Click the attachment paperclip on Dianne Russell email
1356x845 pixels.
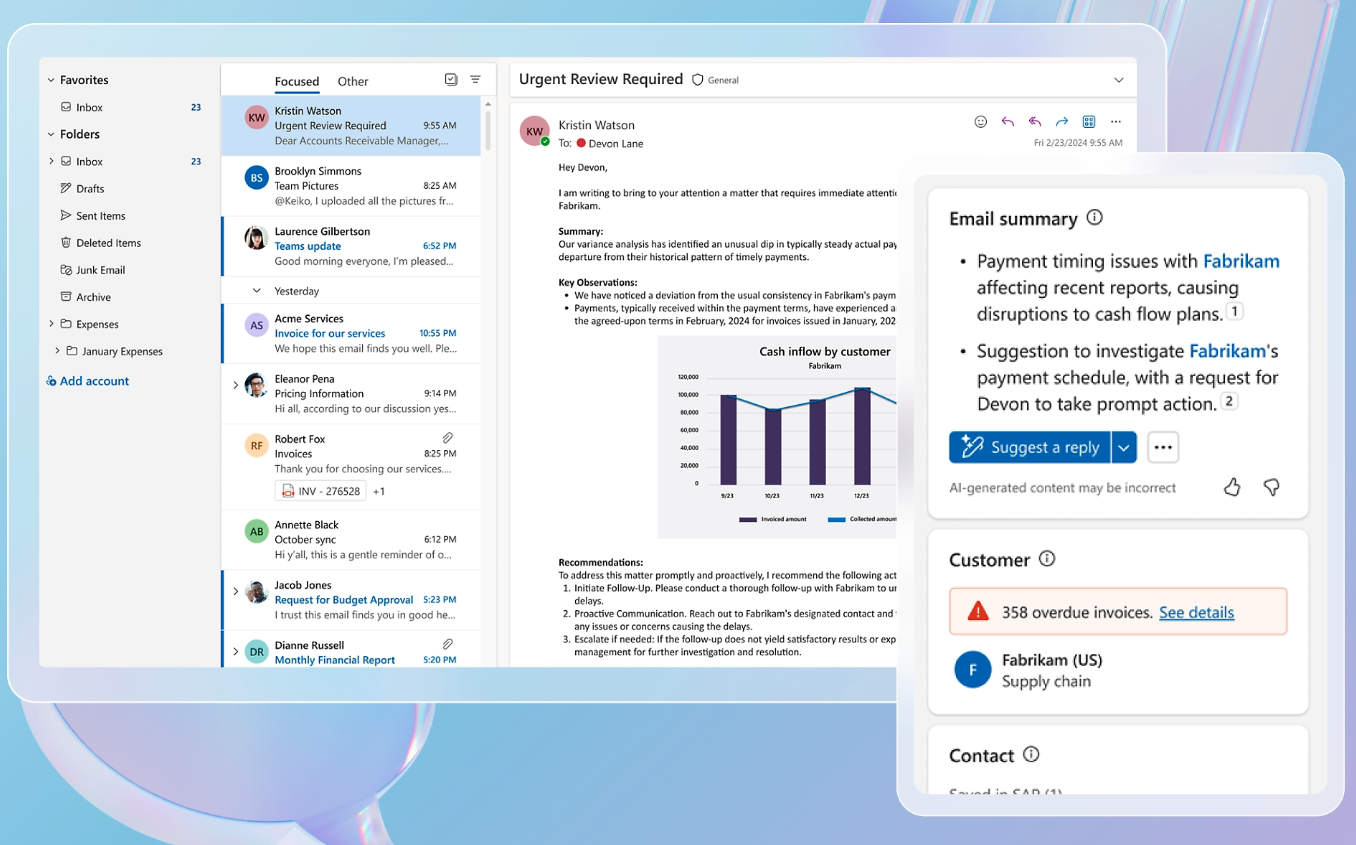[448, 644]
